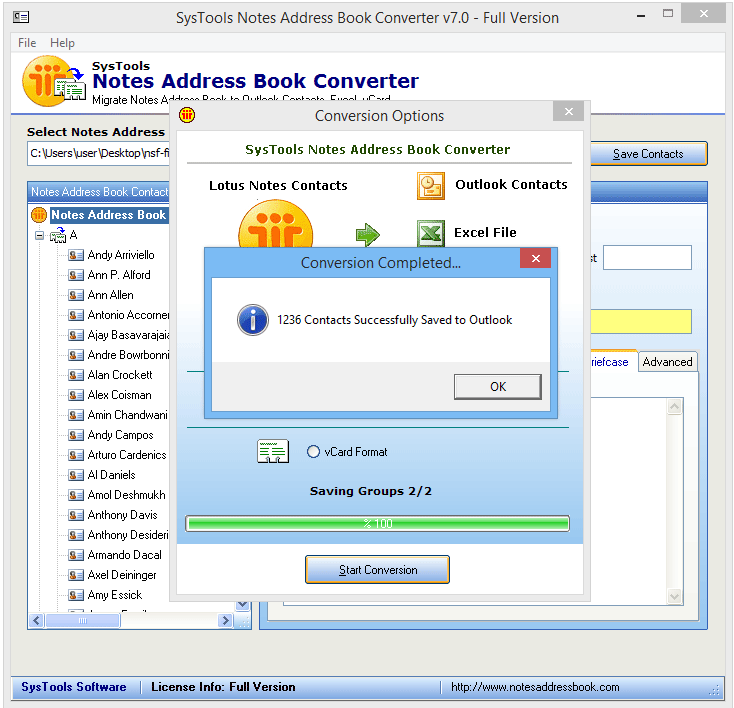
Task: Open the File menu
Action: [27, 43]
